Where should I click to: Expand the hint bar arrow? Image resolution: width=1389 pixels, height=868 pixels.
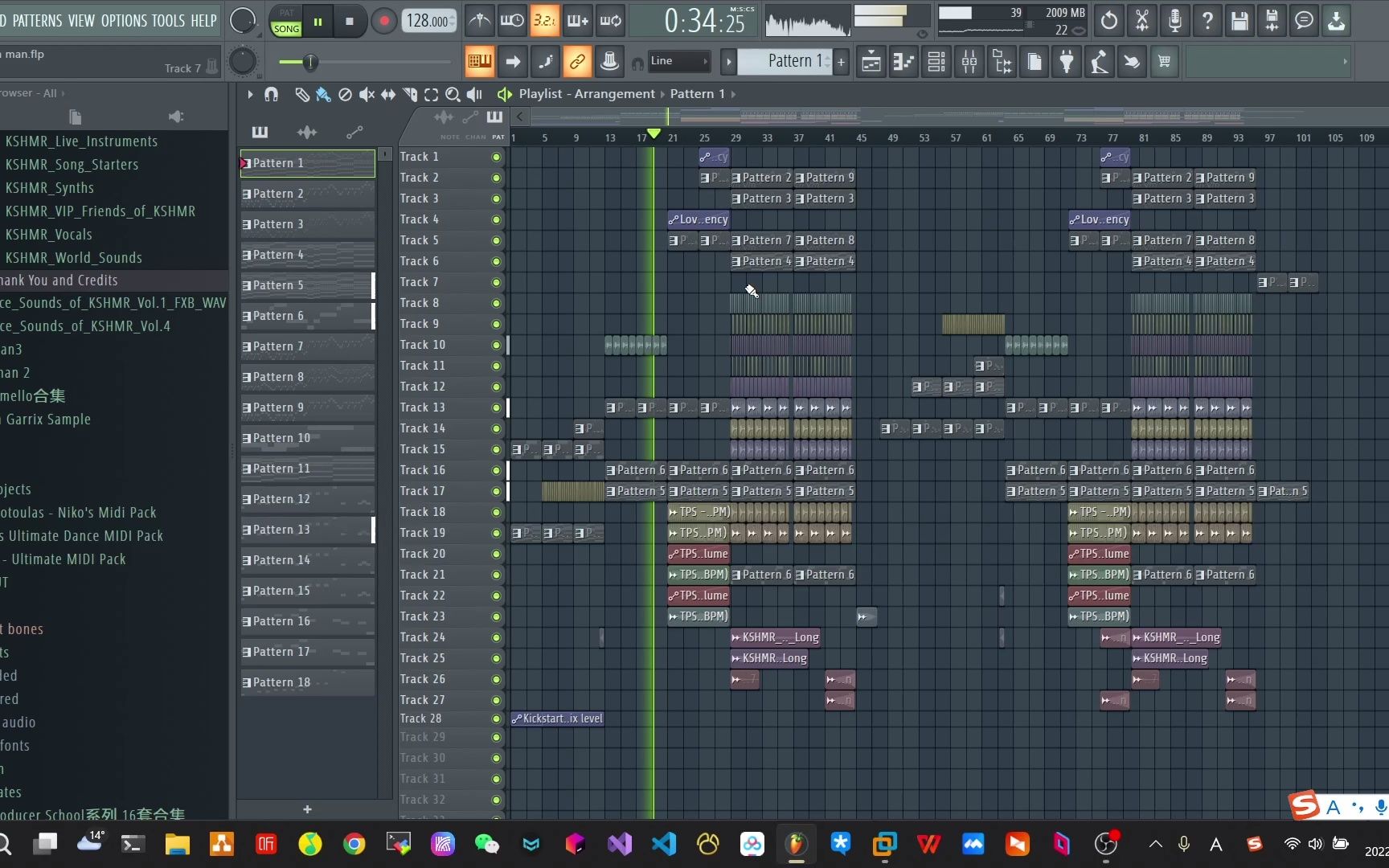pos(1345,61)
